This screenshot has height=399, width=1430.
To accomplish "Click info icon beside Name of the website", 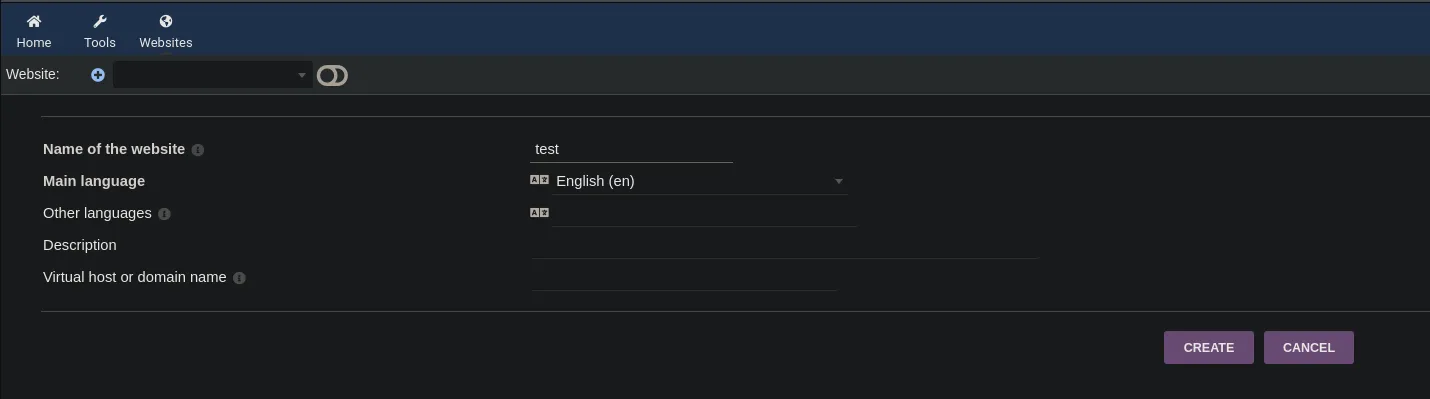I will coord(198,150).
